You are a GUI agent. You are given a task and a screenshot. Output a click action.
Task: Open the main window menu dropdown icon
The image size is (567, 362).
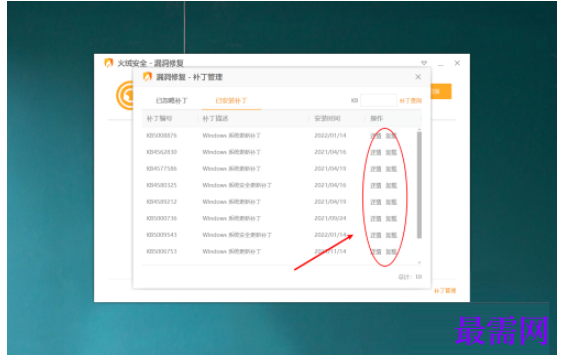pos(424,63)
